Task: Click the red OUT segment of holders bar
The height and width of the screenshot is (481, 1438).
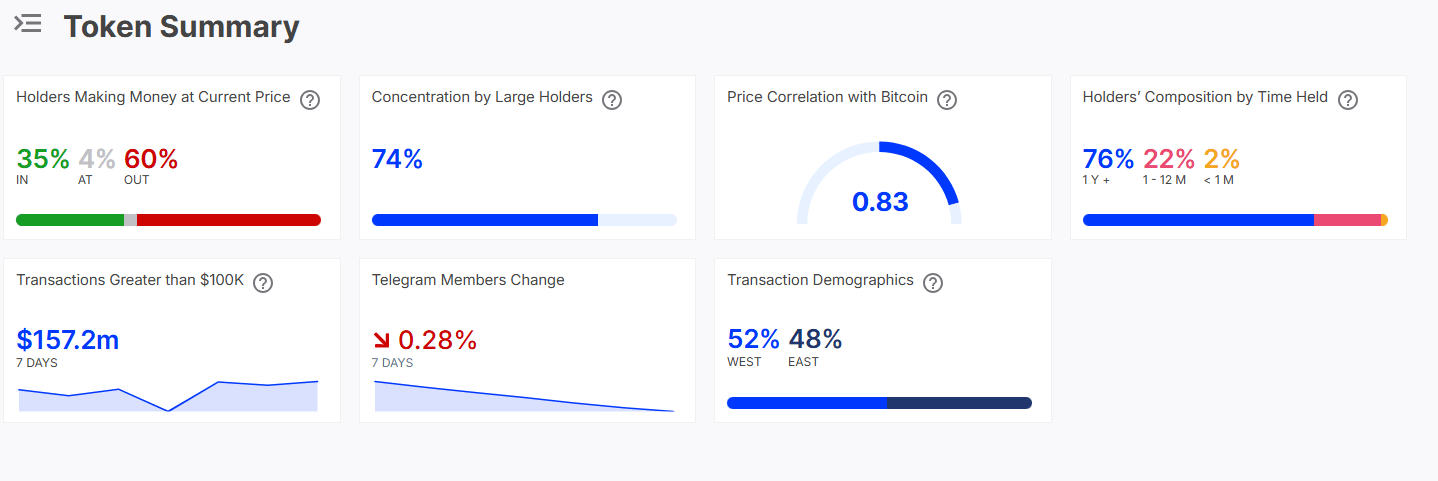Action: (x=229, y=220)
